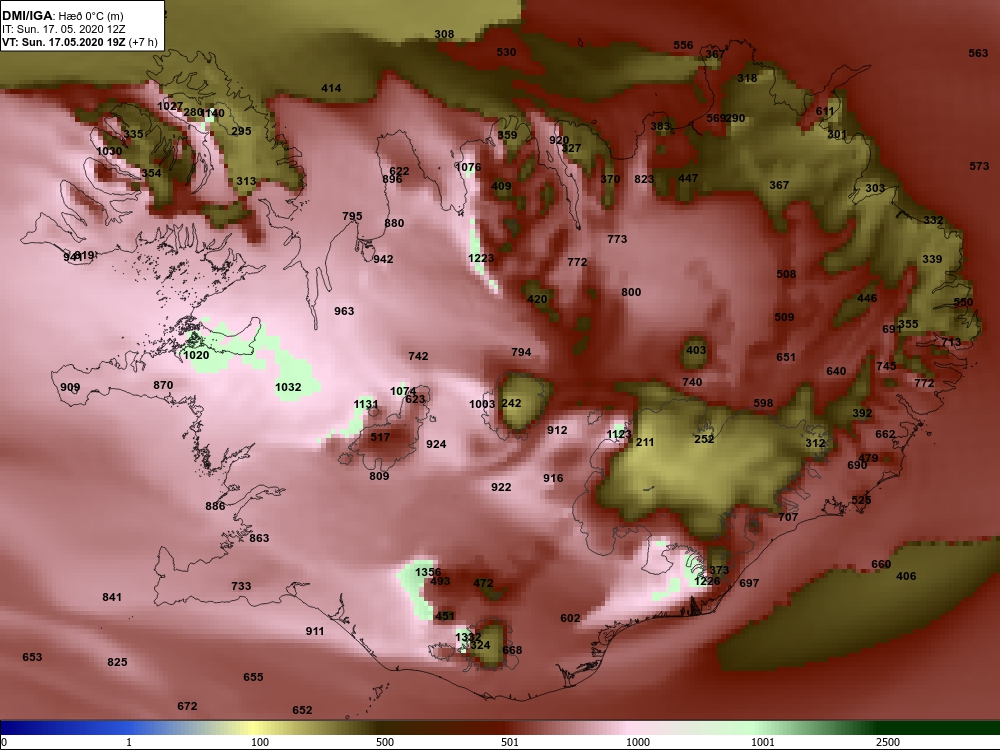
Task: Pick the 773 value on the map
Action: (x=617, y=239)
